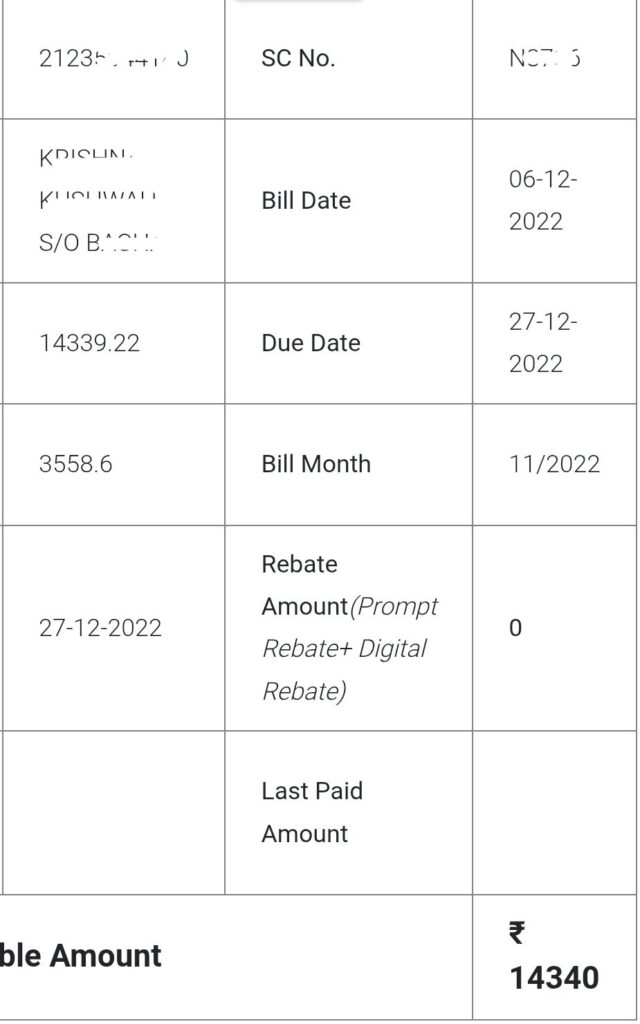Image resolution: width=640 pixels, height=1024 pixels.
Task: Click the rupee symbol above 14340
Action: [516, 934]
